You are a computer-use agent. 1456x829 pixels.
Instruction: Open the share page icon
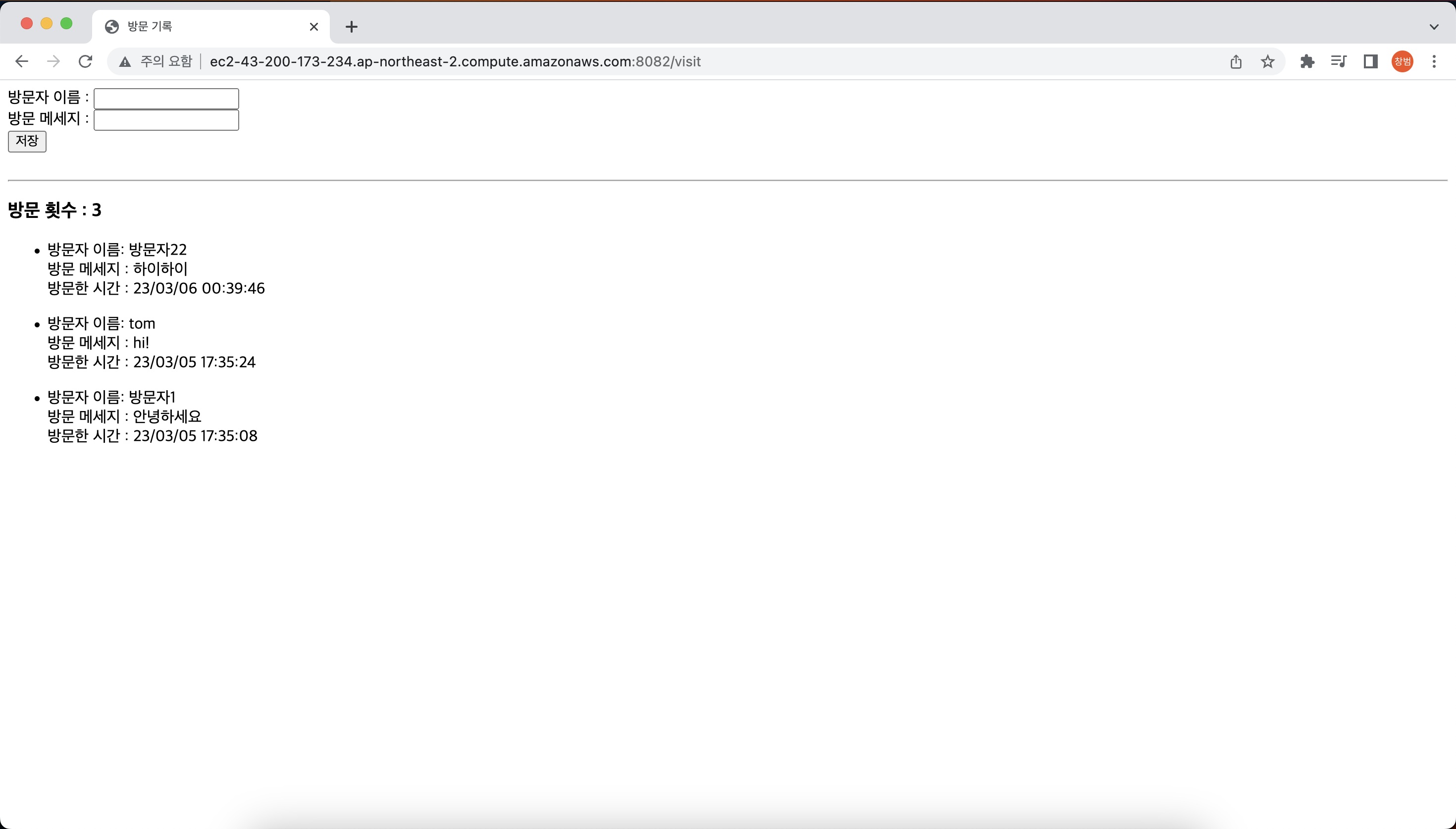[1236, 61]
